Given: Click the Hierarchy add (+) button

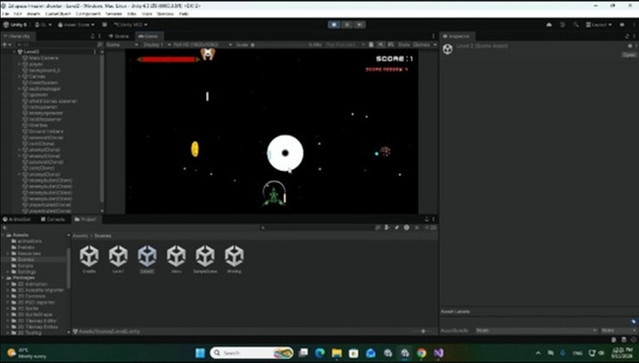Looking at the screenshot, I should pyautogui.click(x=4, y=44).
